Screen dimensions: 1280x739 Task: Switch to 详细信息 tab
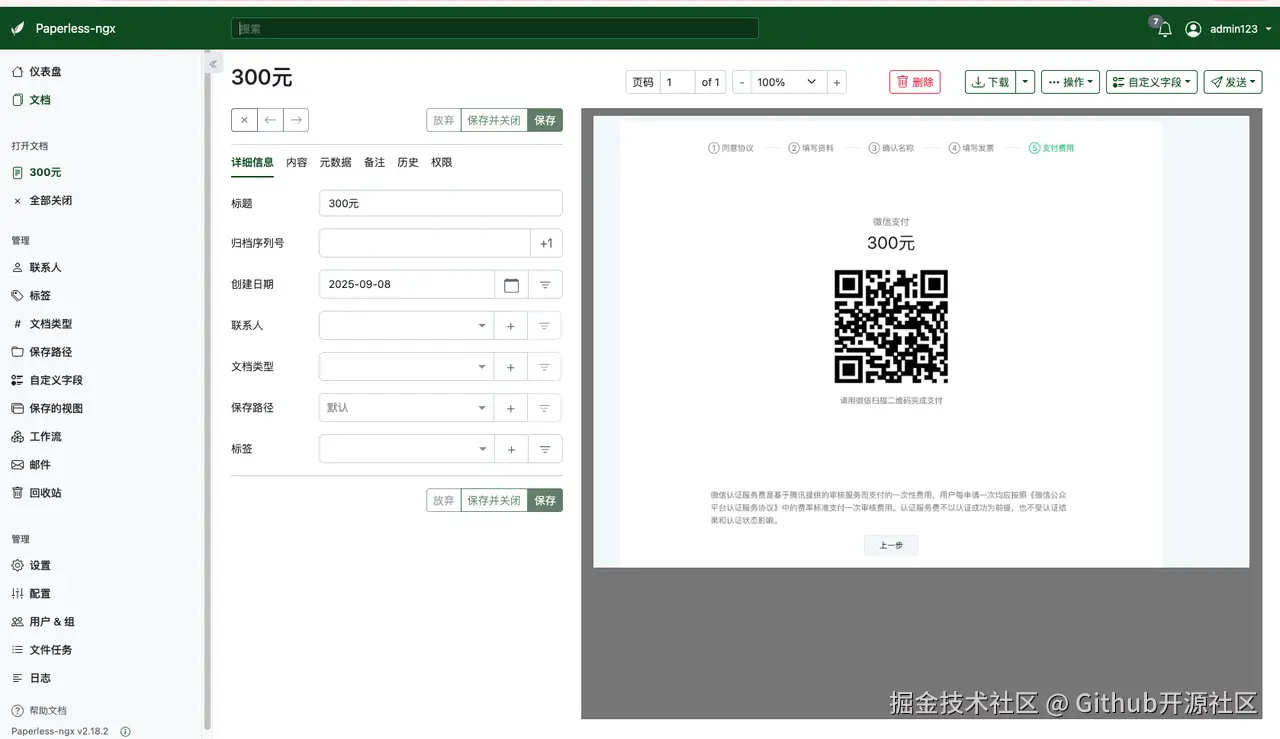click(252, 162)
